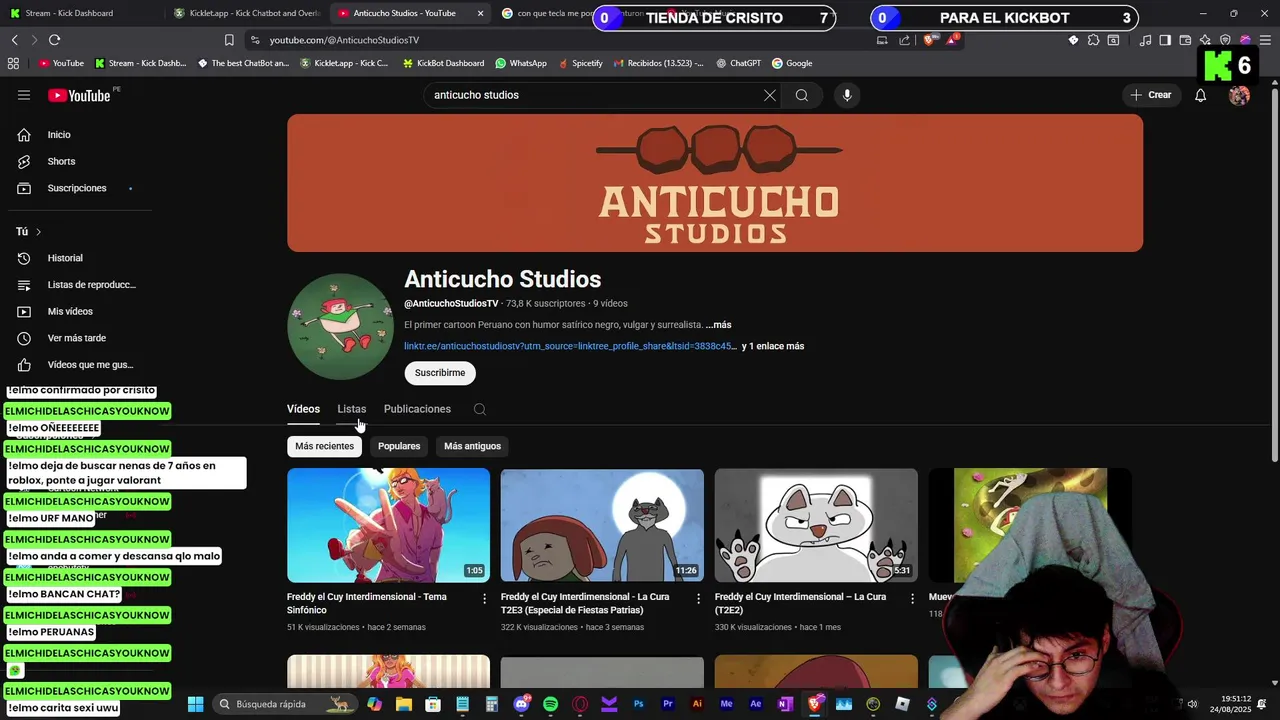Open Discord from the taskbar
1280x720 pixels.
(x=521, y=704)
